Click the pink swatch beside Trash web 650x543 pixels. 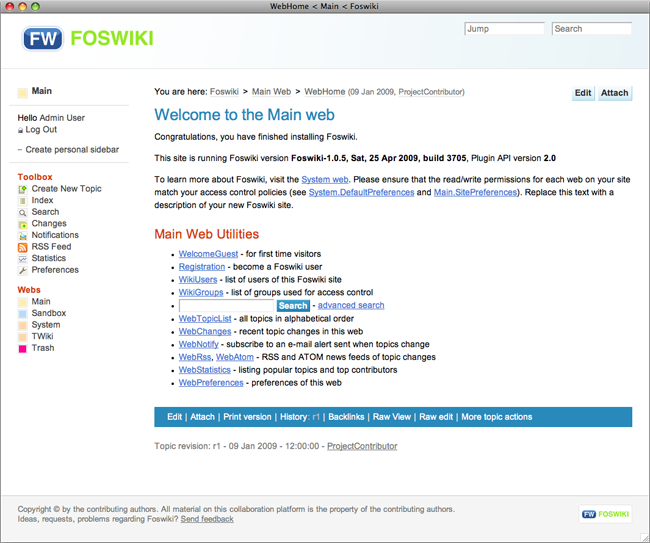(x=22, y=349)
